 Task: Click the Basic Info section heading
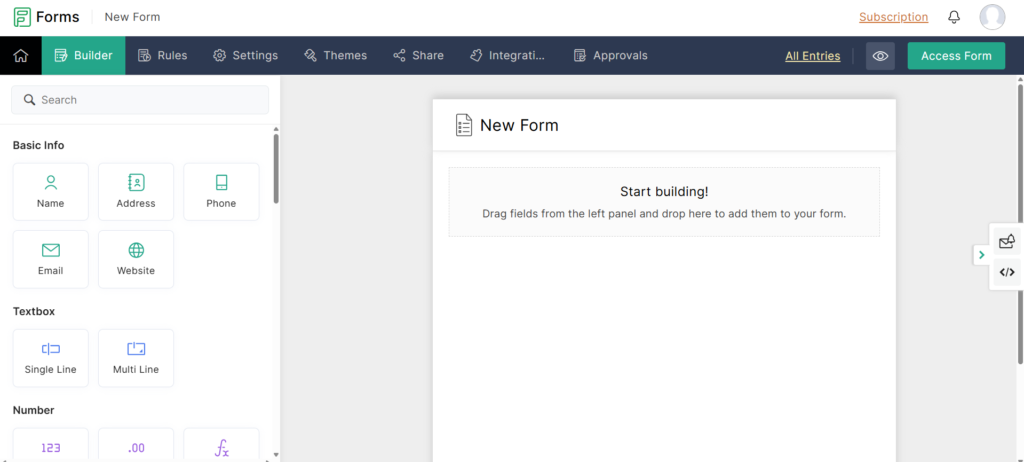[39, 145]
